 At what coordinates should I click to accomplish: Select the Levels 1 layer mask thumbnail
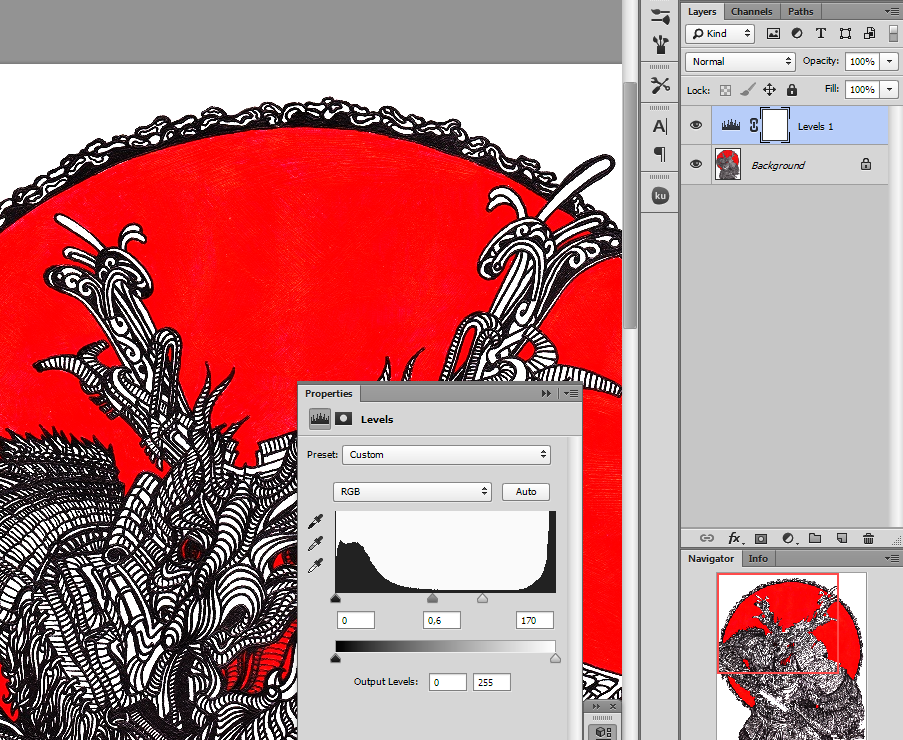pyautogui.click(x=775, y=125)
